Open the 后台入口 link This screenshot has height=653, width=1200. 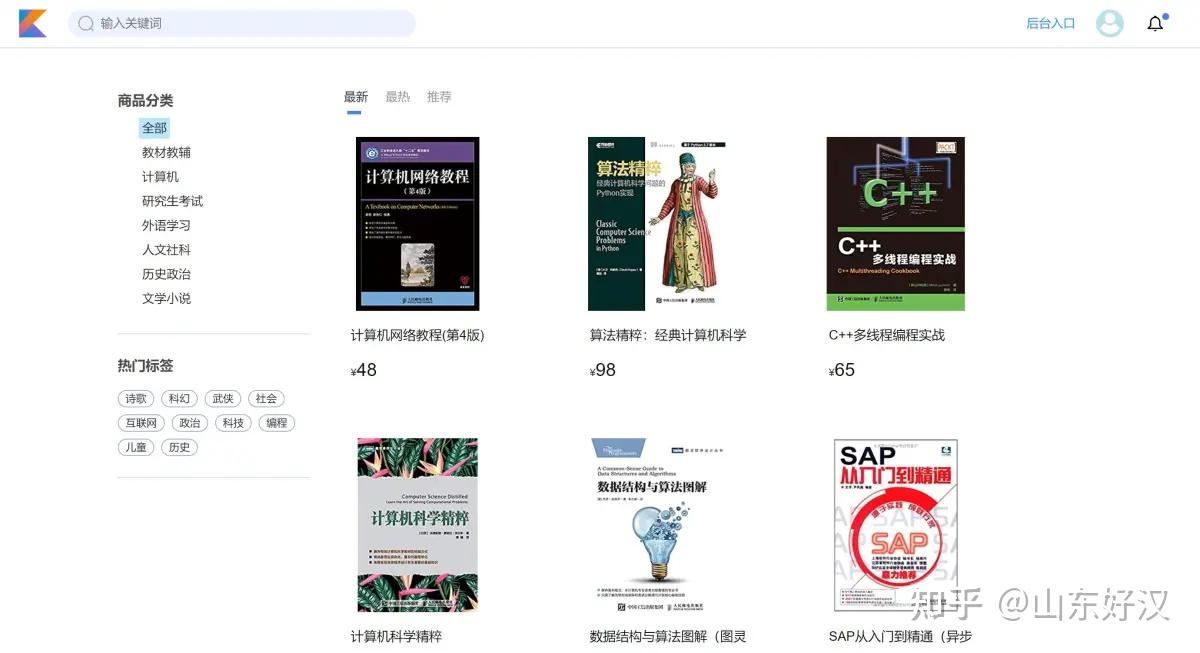1050,22
